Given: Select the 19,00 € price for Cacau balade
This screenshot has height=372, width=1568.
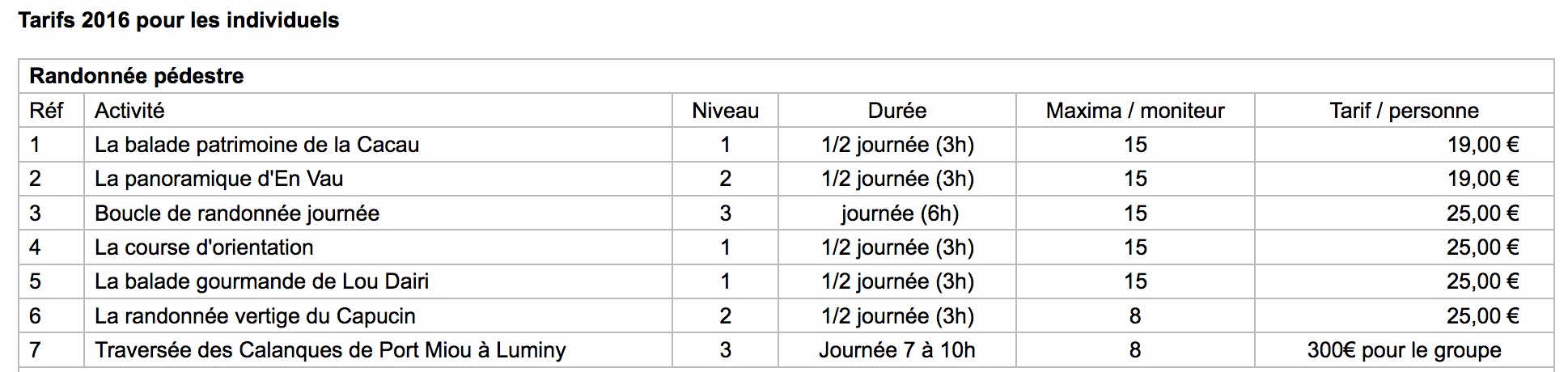Looking at the screenshot, I should click(x=1482, y=145).
